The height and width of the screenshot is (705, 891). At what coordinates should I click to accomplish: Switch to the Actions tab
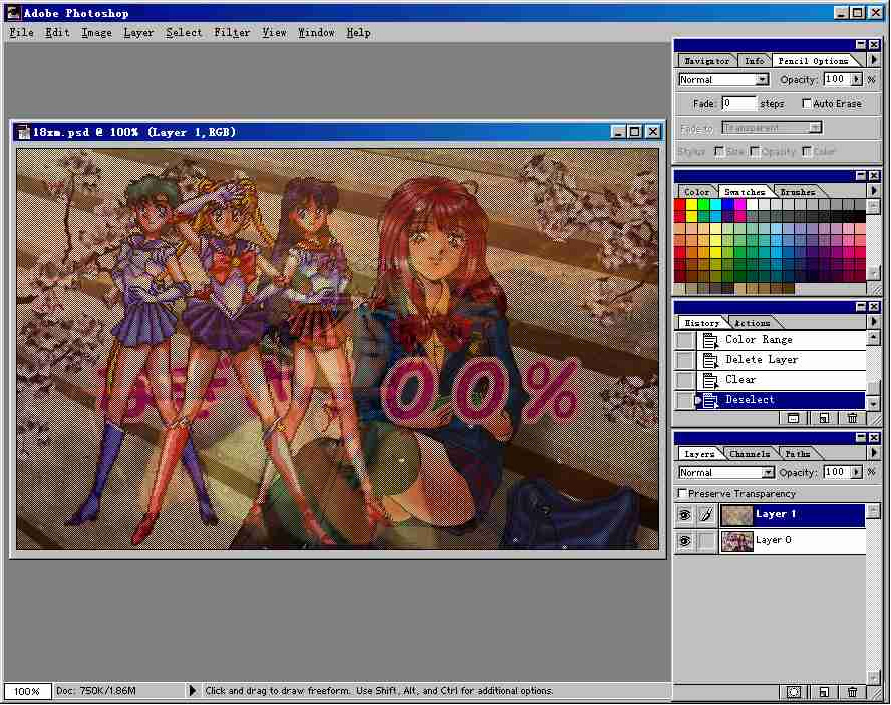[x=752, y=323]
